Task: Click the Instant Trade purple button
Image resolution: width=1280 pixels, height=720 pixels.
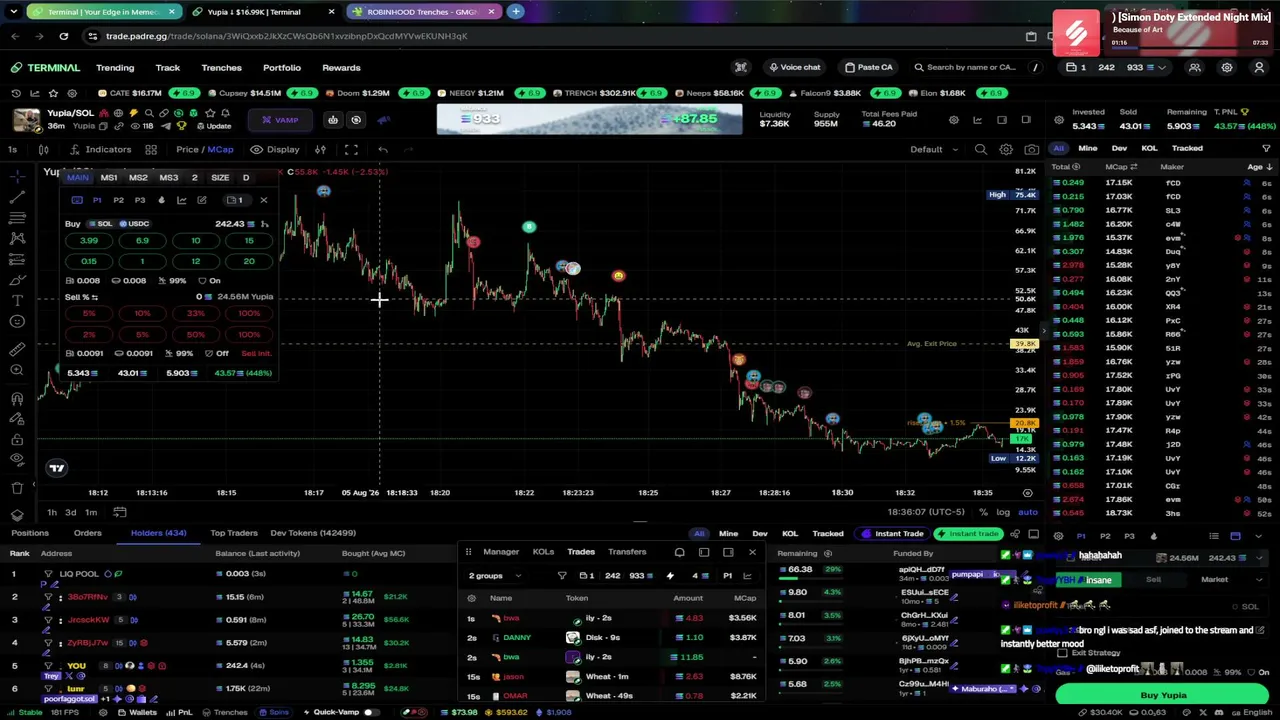Action: 893,534
